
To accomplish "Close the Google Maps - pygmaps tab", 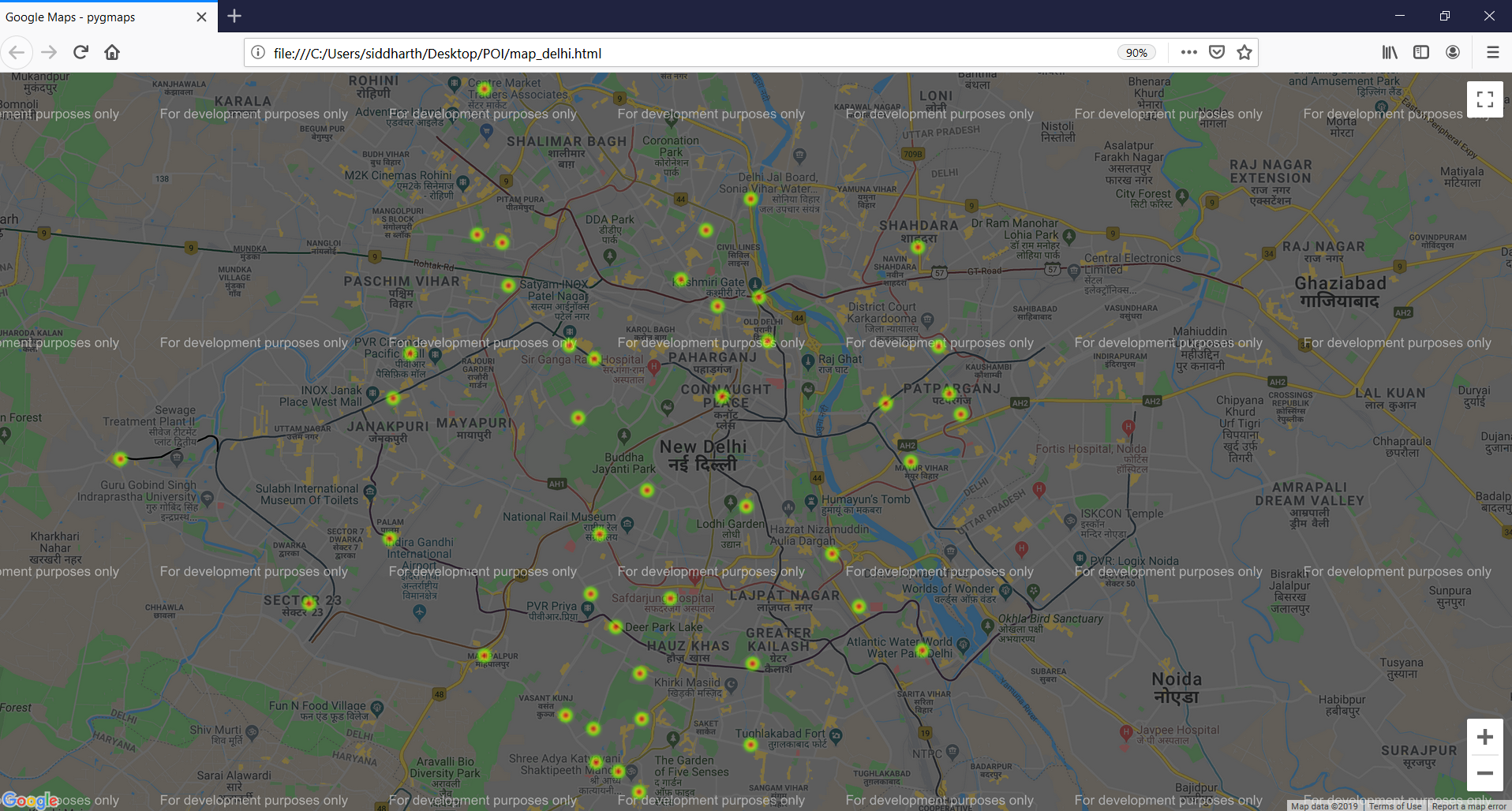I will pyautogui.click(x=201, y=17).
